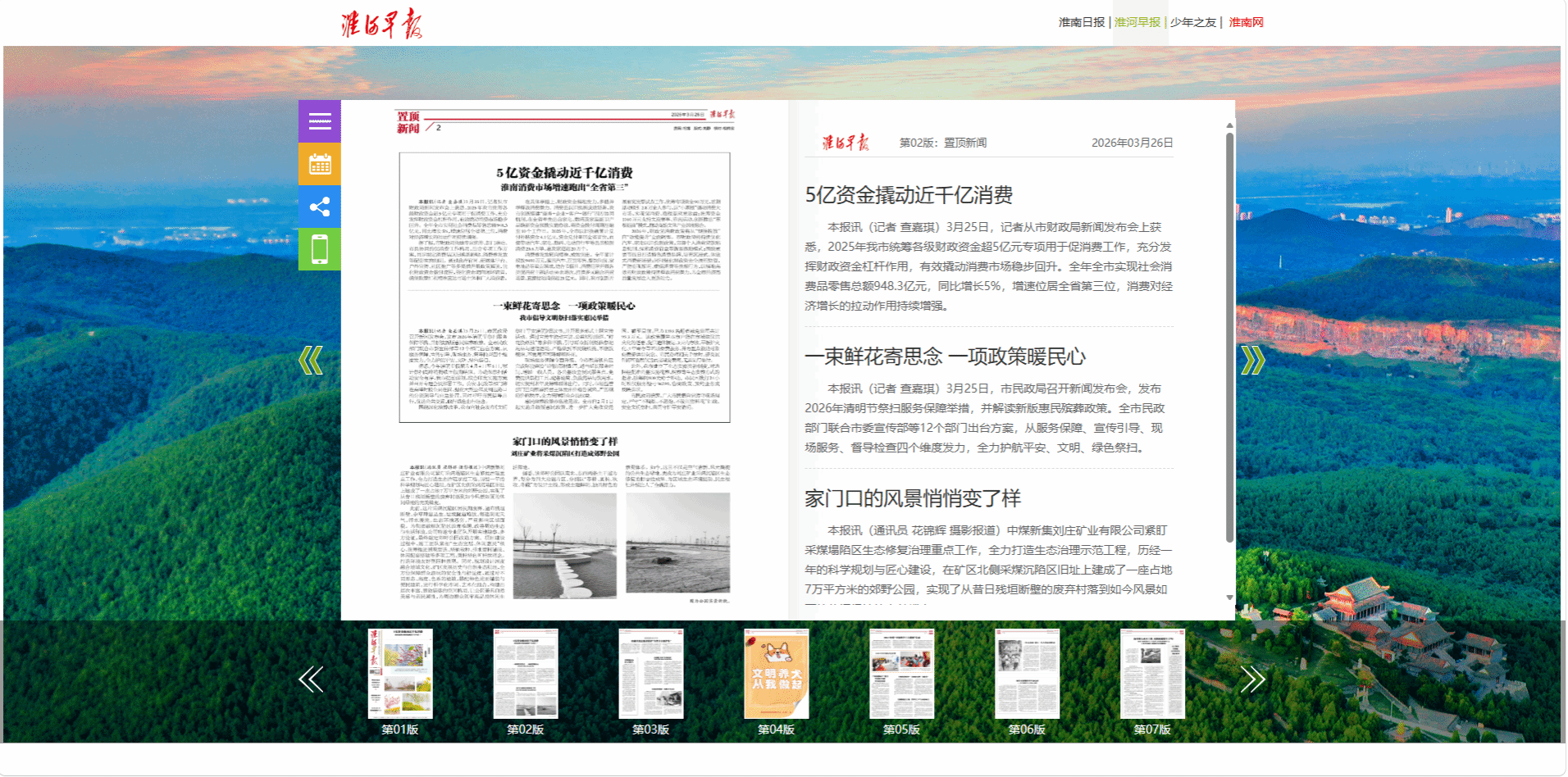Screen dimensions: 1568x777
Task: Click the blue share icon
Action: coord(320,207)
